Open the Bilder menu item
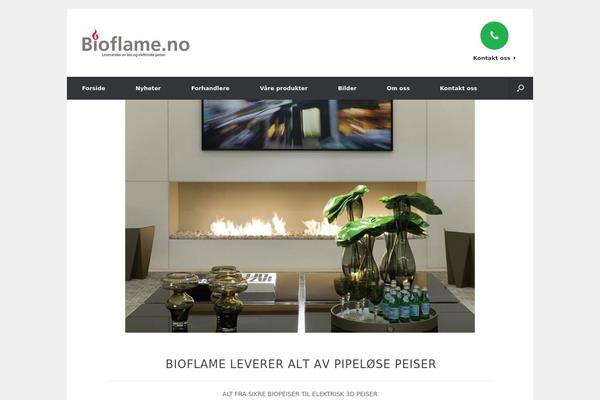The image size is (600, 400). click(347, 88)
